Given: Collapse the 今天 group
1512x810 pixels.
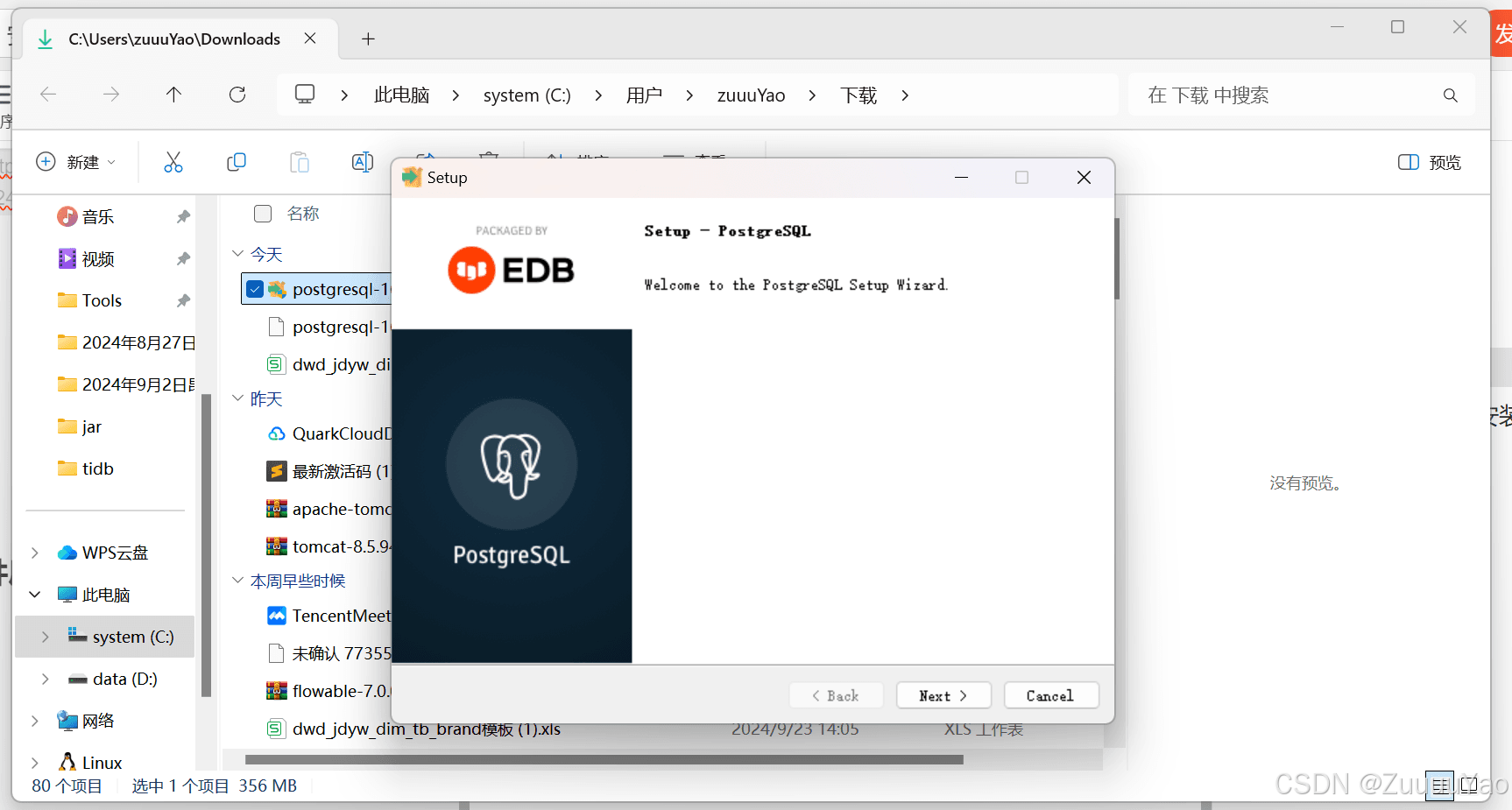Looking at the screenshot, I should coord(237,254).
